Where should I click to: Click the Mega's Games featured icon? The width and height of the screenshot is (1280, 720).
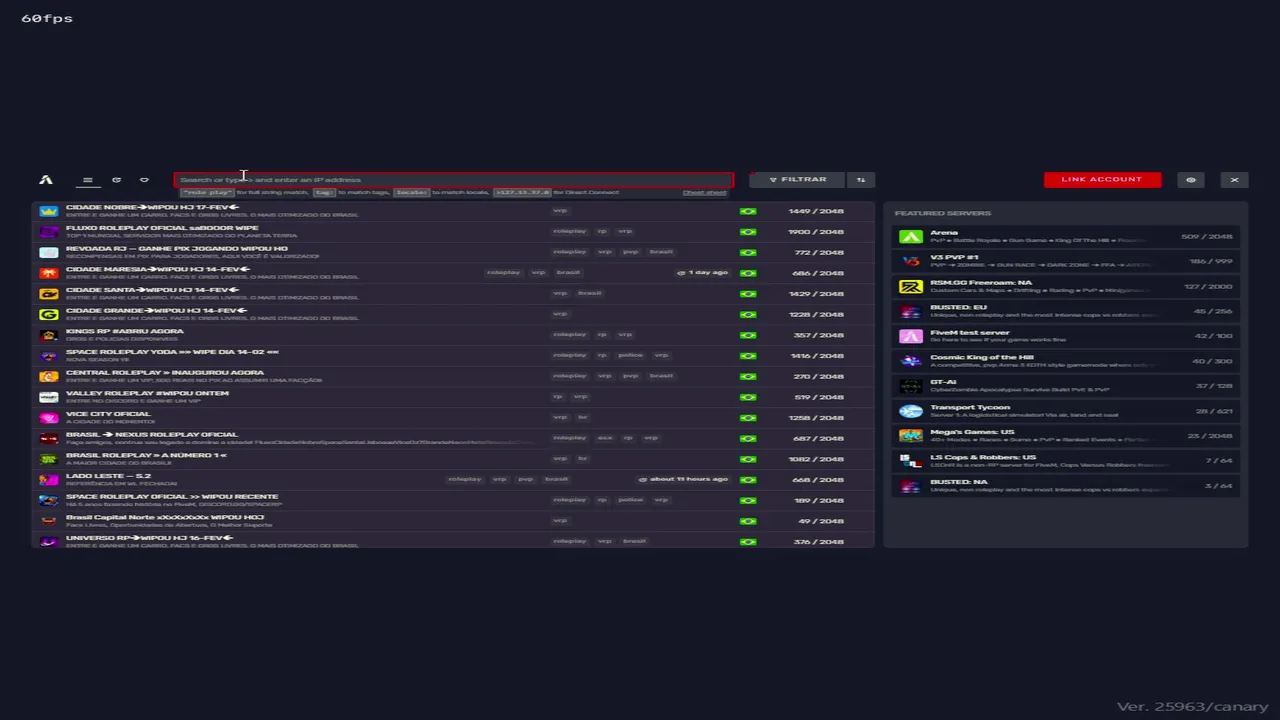(910, 436)
